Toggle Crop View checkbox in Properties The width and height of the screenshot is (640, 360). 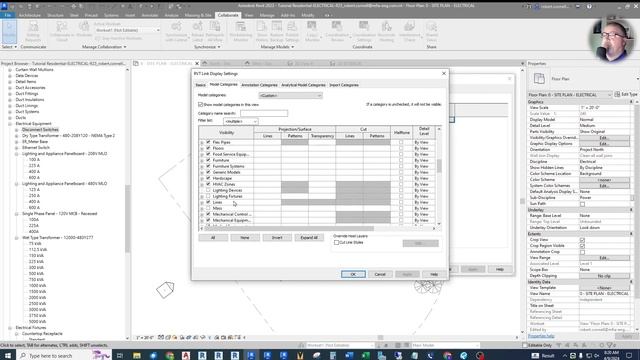point(582,240)
